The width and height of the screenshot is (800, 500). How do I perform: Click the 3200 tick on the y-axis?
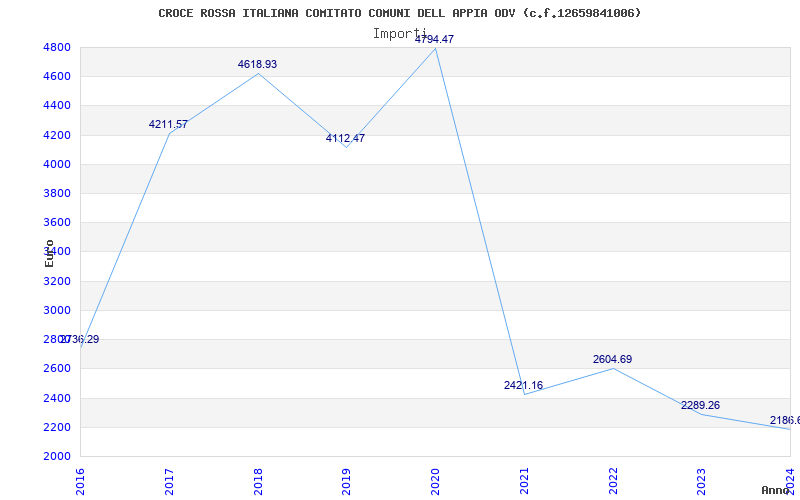(x=57, y=281)
